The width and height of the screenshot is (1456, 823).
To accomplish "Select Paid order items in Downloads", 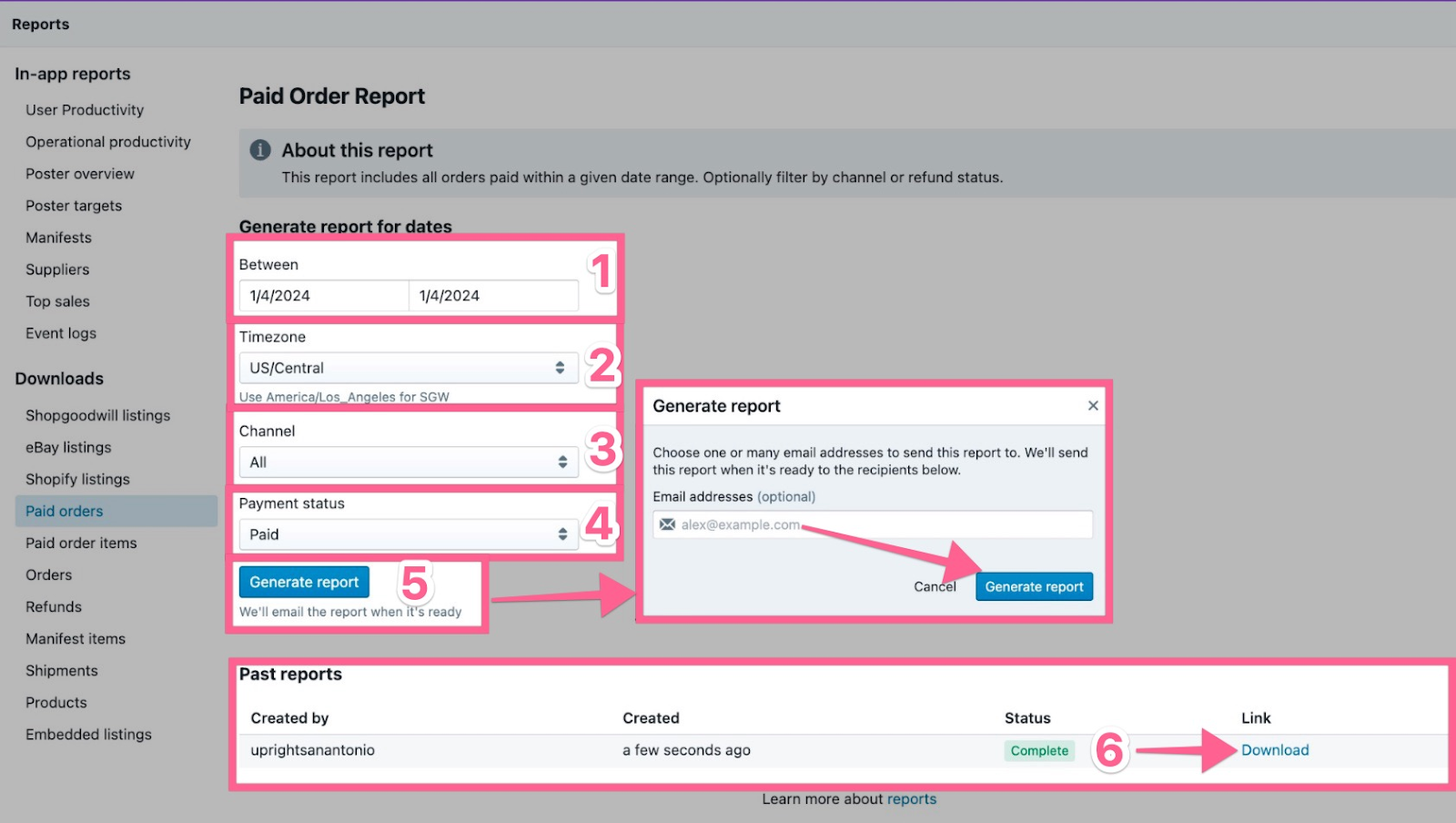I will point(81,544).
